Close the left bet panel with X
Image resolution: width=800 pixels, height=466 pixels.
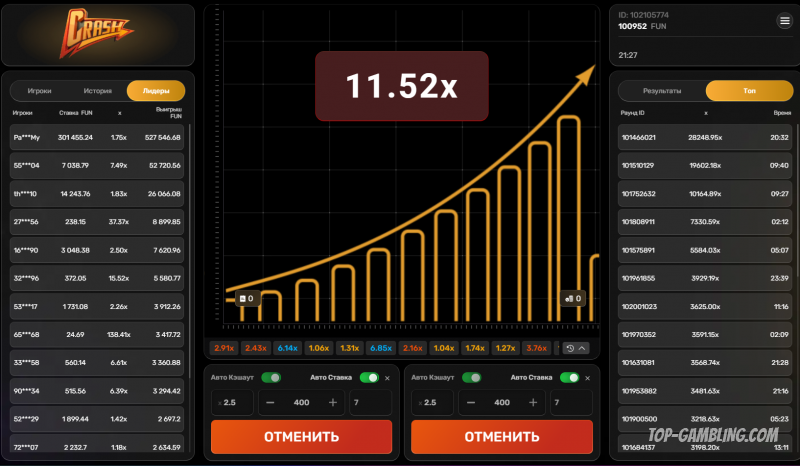388,378
